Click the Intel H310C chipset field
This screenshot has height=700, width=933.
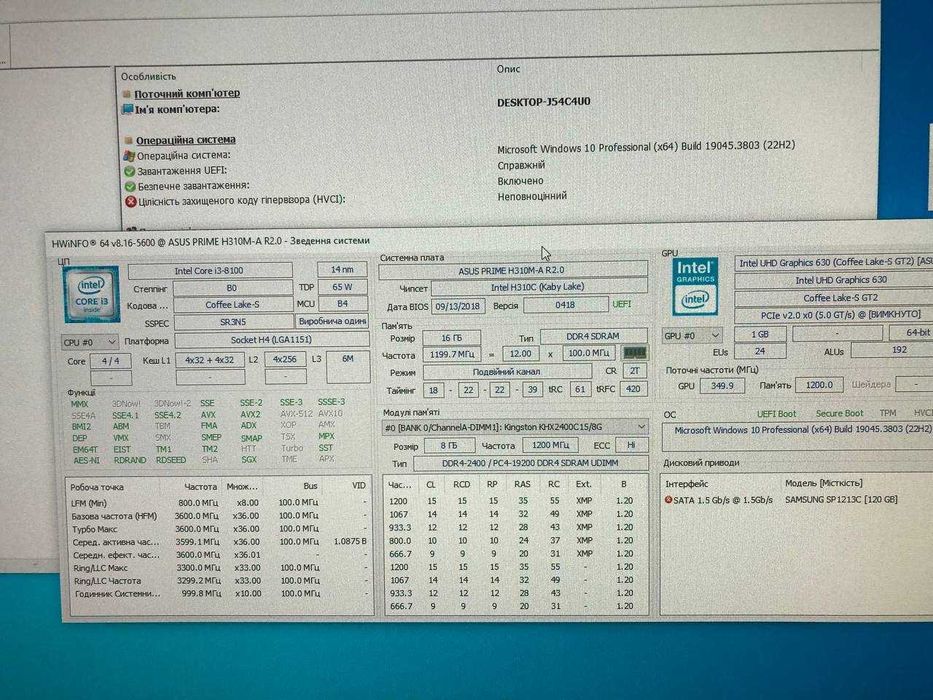pos(538,287)
